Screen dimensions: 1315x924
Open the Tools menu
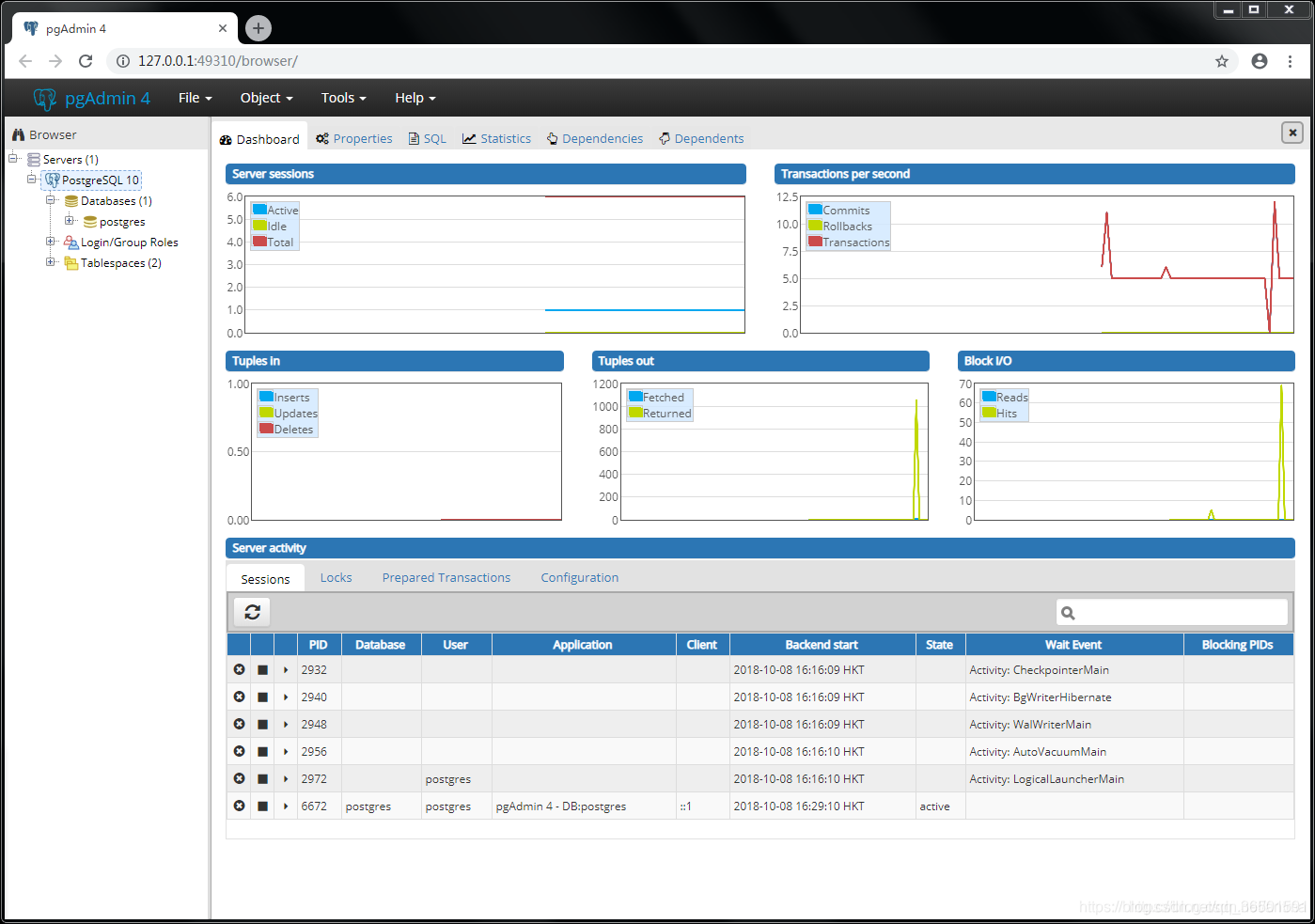click(342, 98)
